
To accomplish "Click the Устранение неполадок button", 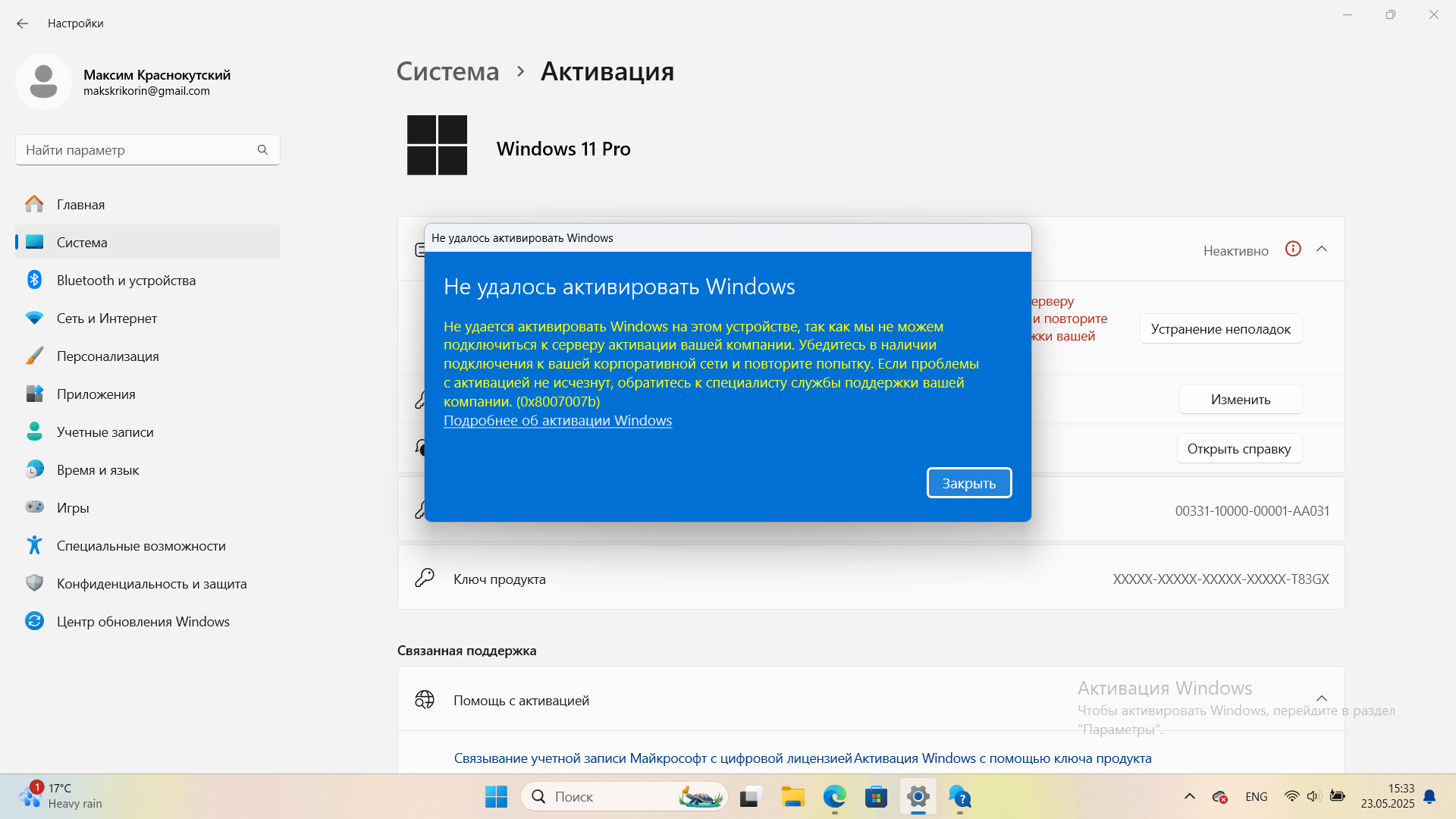I will tap(1221, 328).
